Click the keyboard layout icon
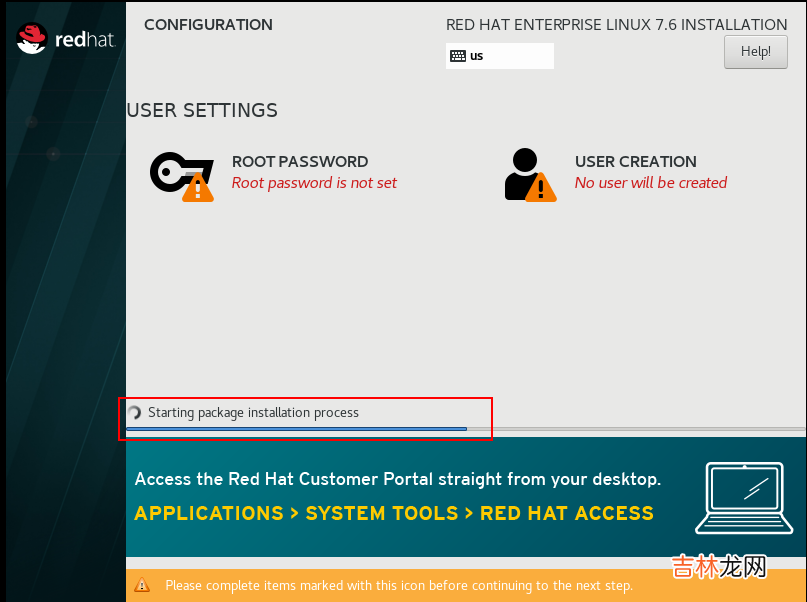807x602 pixels. [458, 56]
